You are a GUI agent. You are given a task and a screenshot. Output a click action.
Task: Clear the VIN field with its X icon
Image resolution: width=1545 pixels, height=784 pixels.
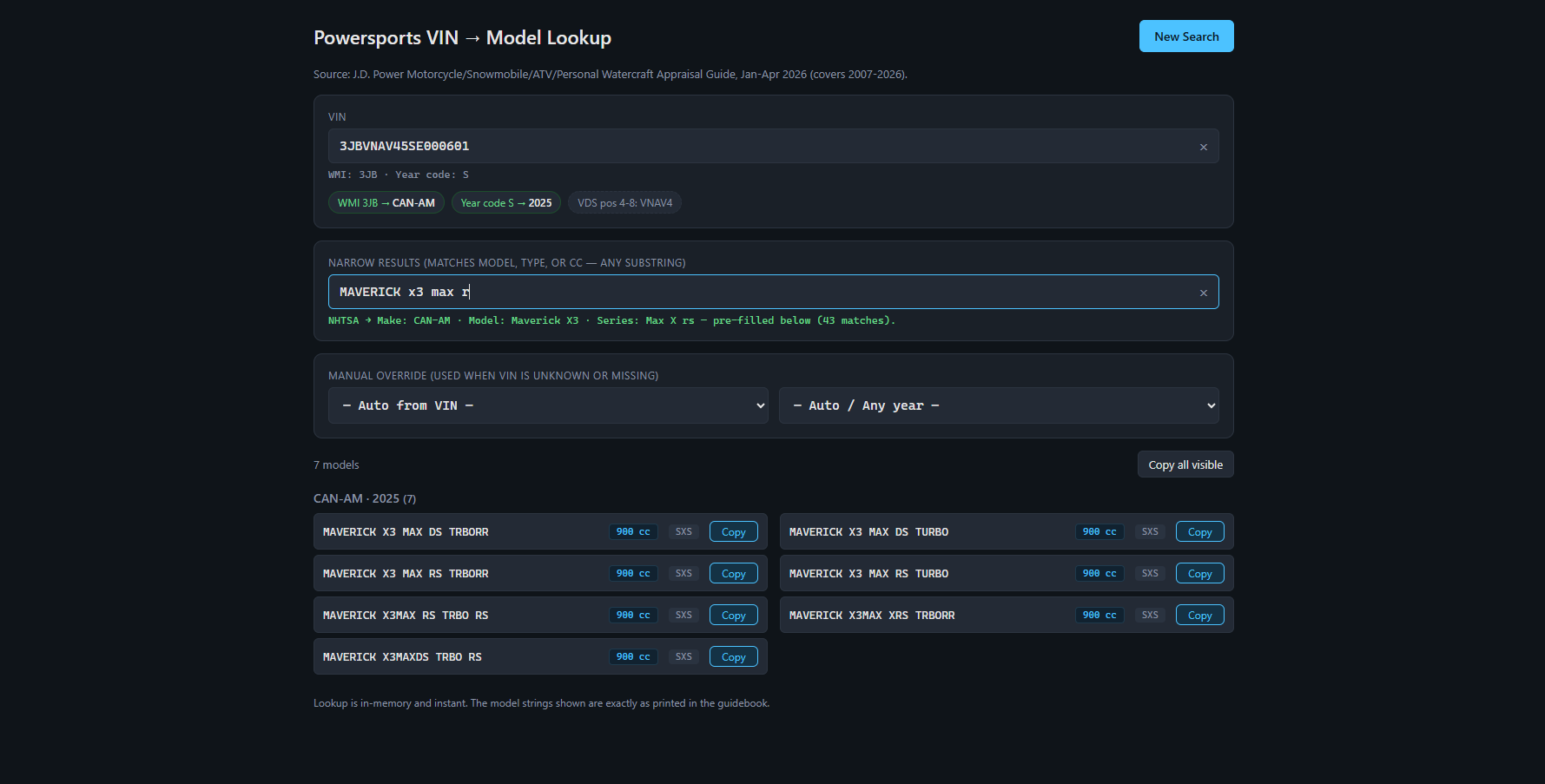(1203, 147)
